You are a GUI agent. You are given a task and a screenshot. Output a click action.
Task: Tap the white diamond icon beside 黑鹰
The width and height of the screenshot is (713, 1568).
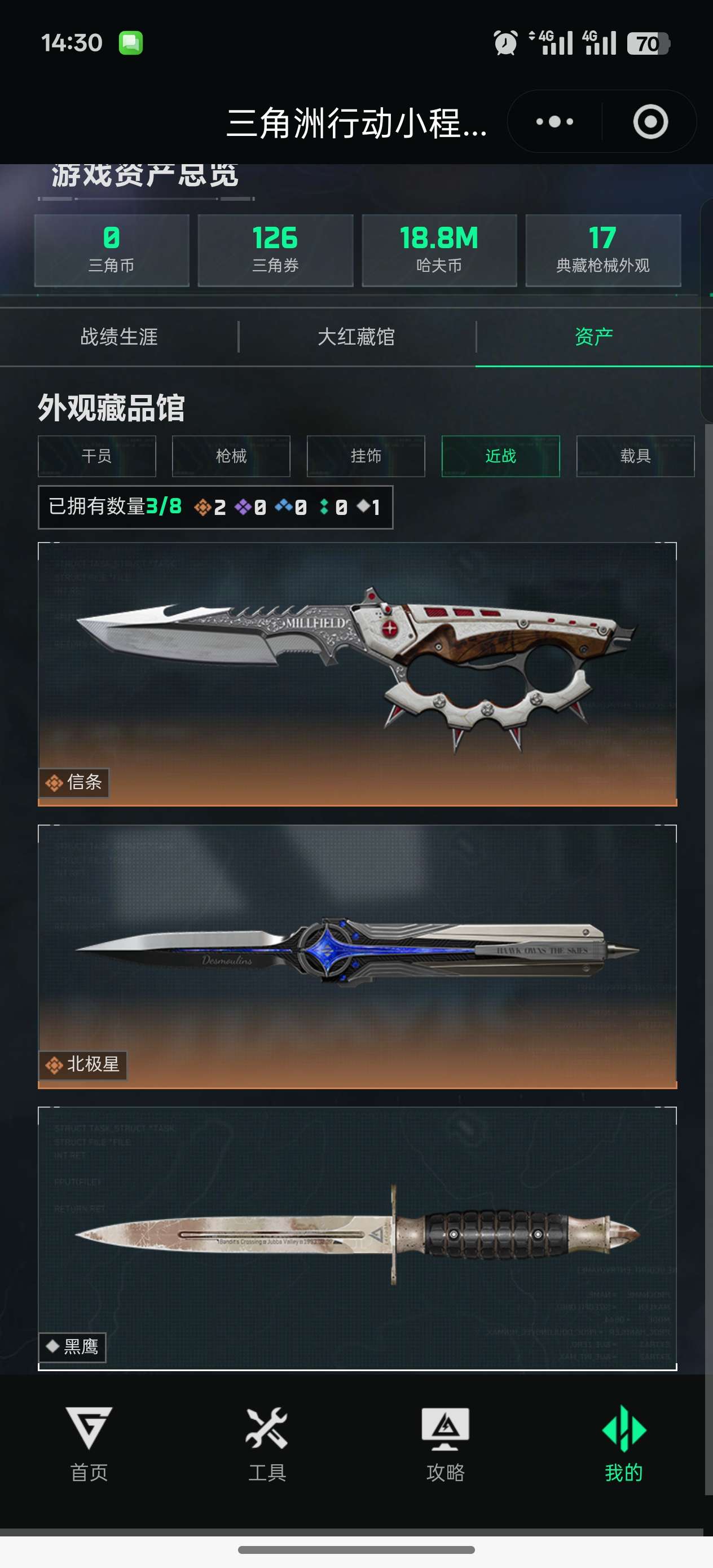pos(52,1345)
